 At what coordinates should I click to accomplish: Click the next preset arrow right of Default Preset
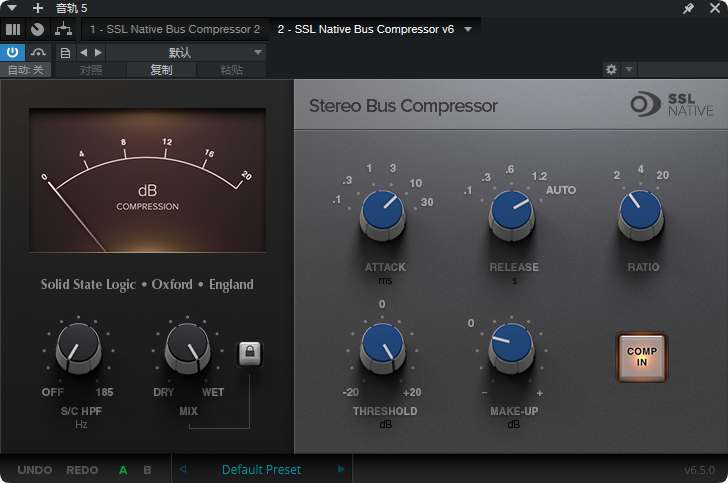point(341,469)
